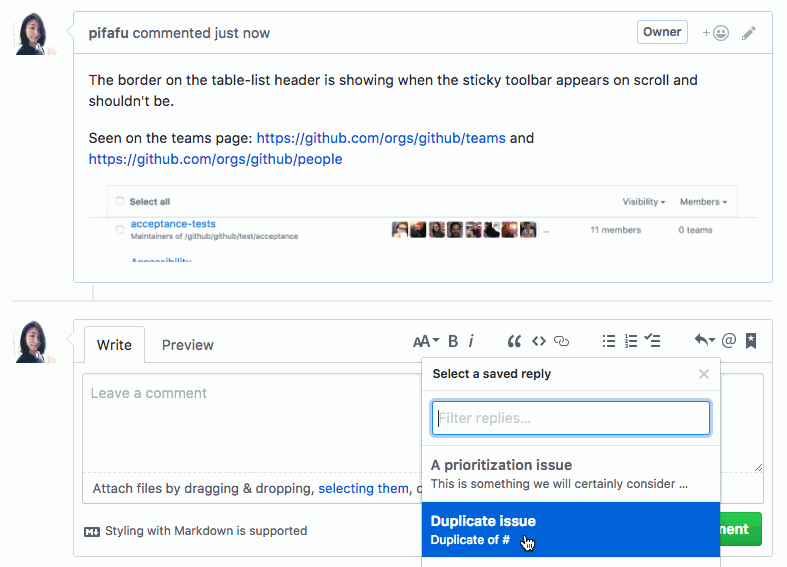Insert a numbered list
The height and width of the screenshot is (567, 787).
pyautogui.click(x=630, y=341)
